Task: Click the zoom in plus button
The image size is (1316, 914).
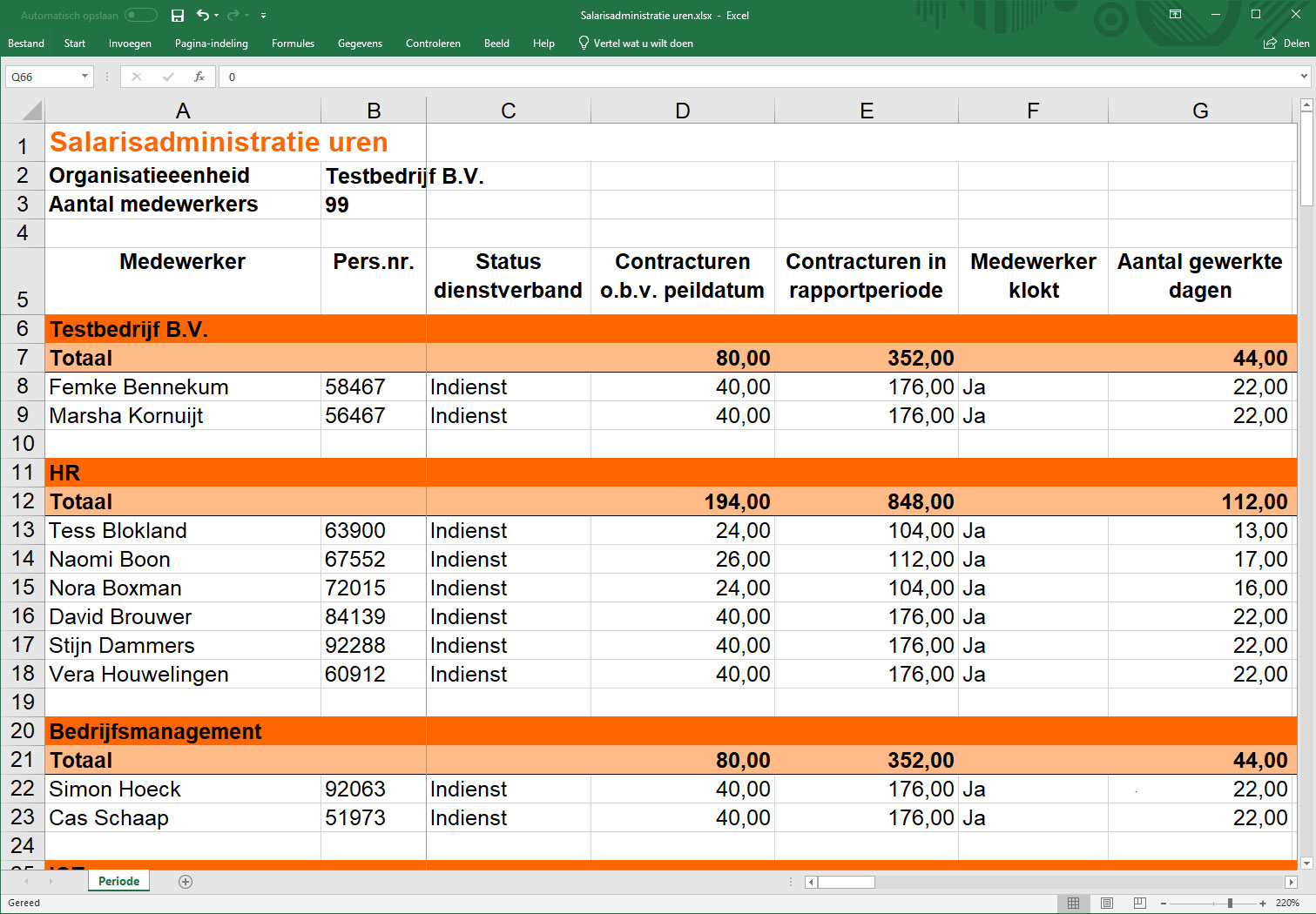Action: coord(1263,904)
